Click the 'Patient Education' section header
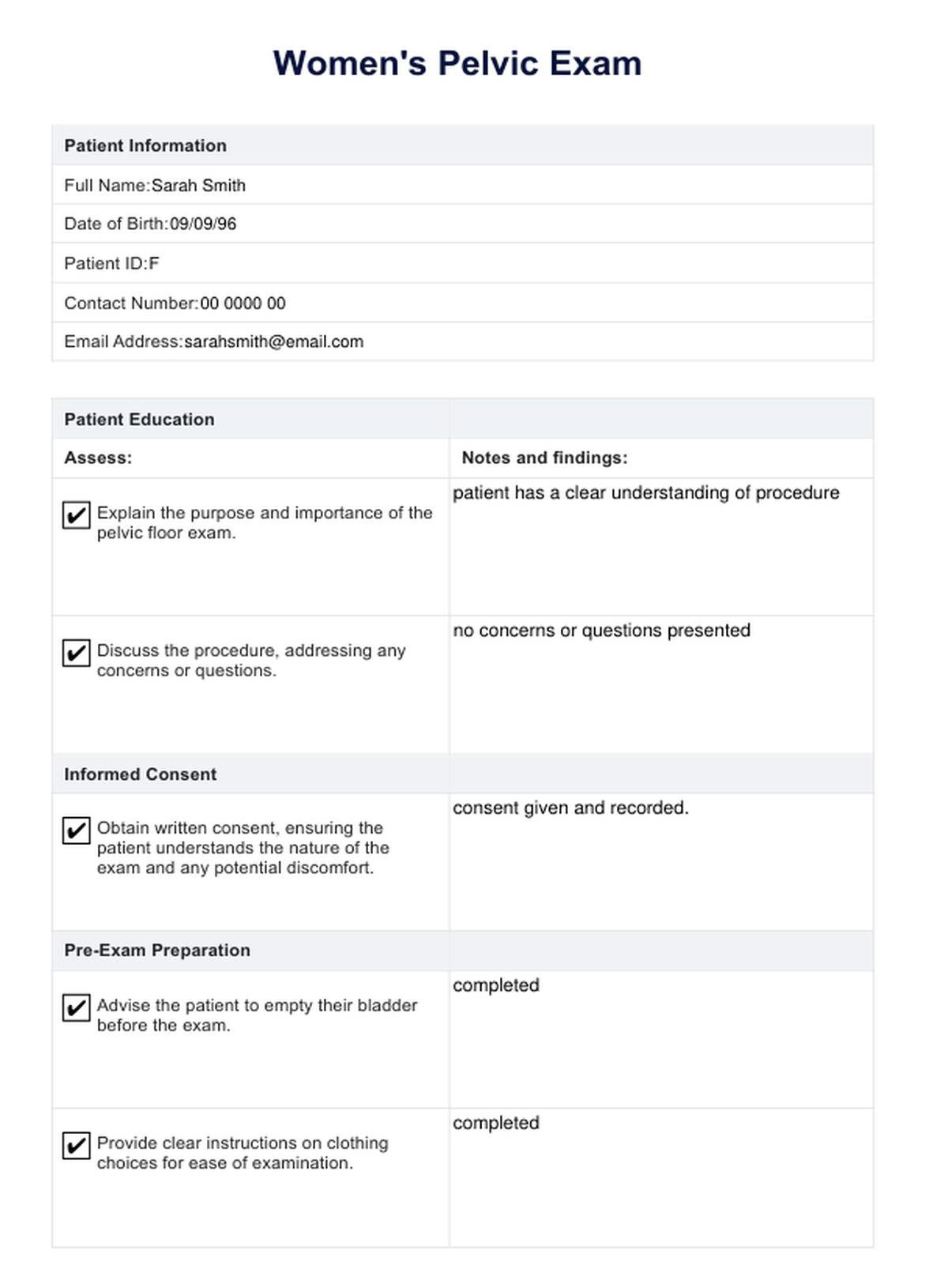The width and height of the screenshot is (929, 1288). pyautogui.click(x=139, y=420)
